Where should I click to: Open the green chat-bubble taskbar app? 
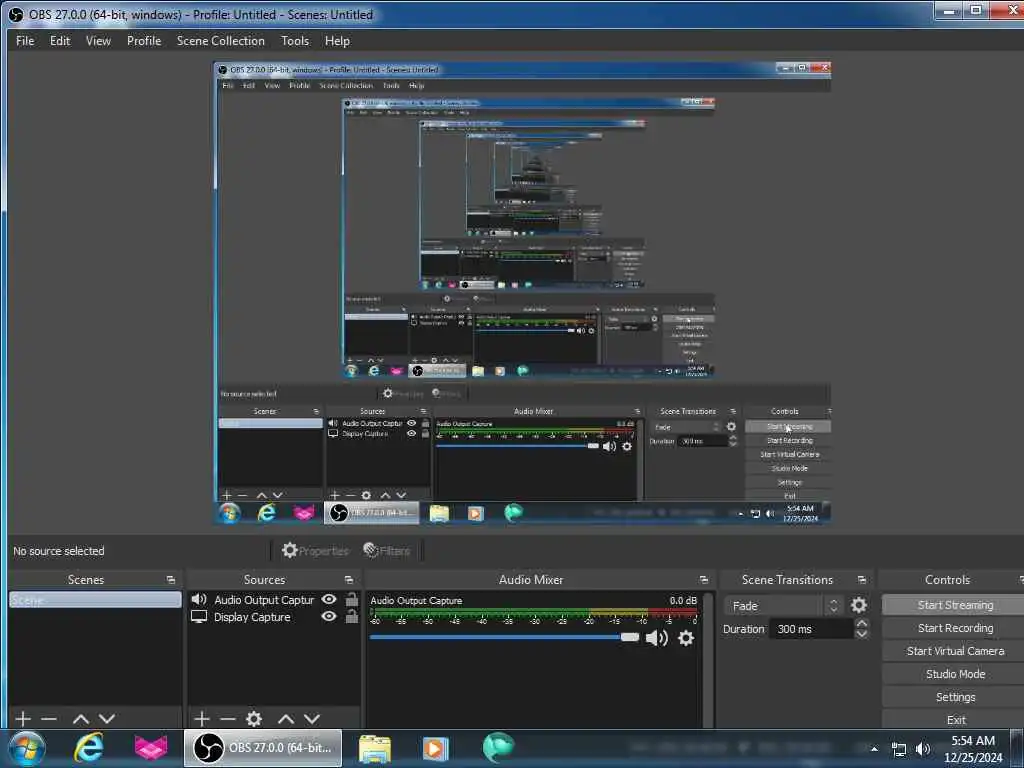click(x=499, y=746)
